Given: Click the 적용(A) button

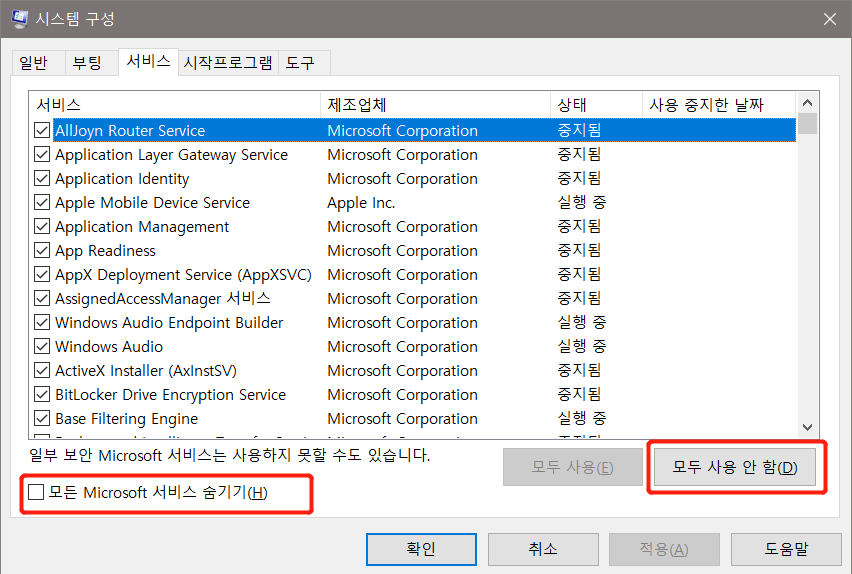Looking at the screenshot, I should click(664, 548).
